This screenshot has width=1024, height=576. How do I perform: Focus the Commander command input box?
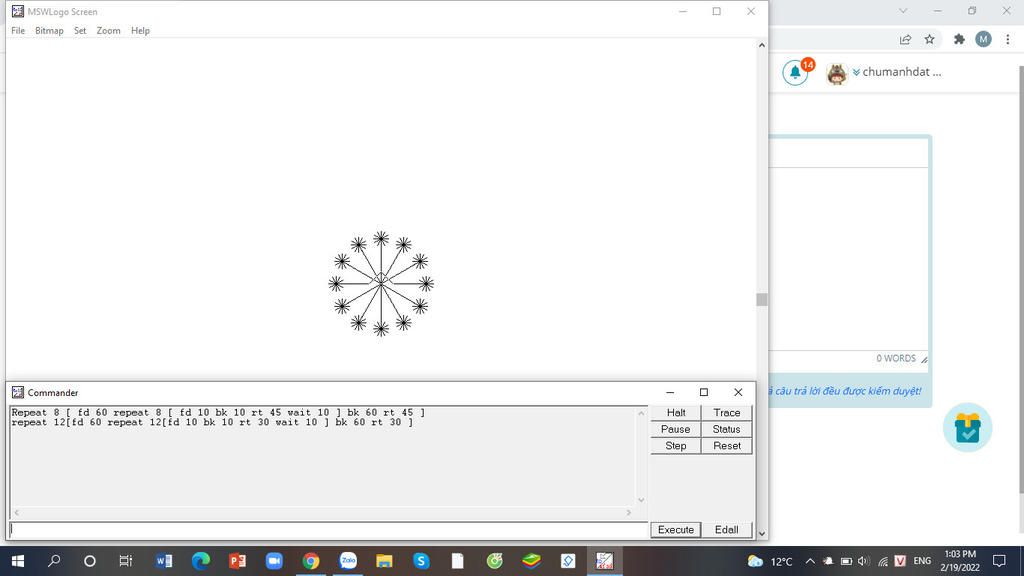329,530
